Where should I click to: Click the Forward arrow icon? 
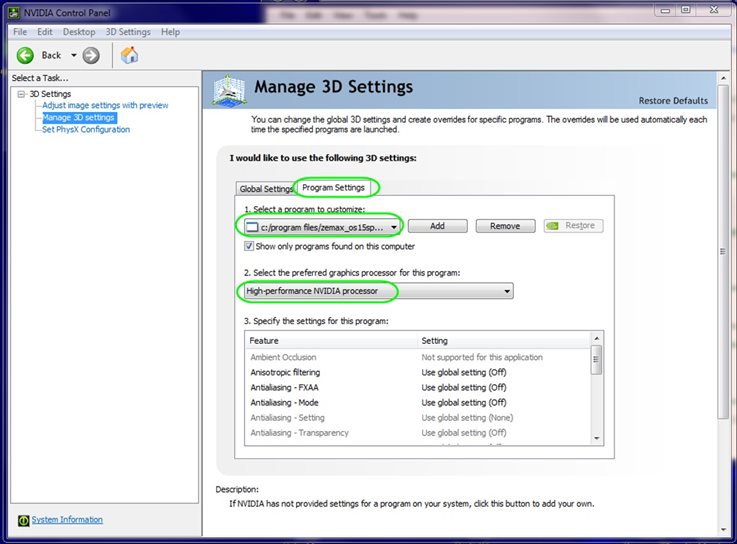point(91,55)
